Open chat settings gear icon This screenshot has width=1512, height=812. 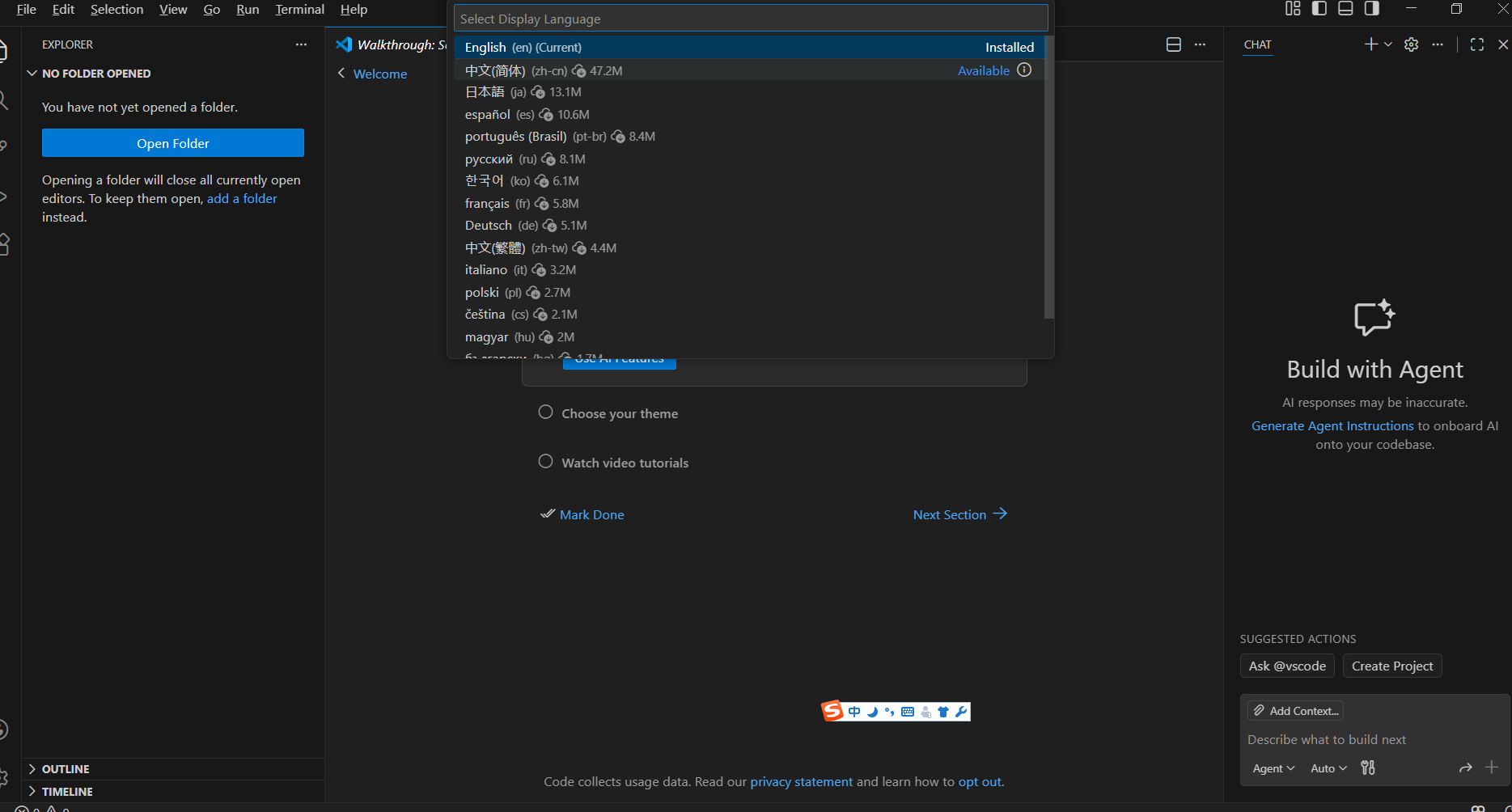coord(1411,44)
